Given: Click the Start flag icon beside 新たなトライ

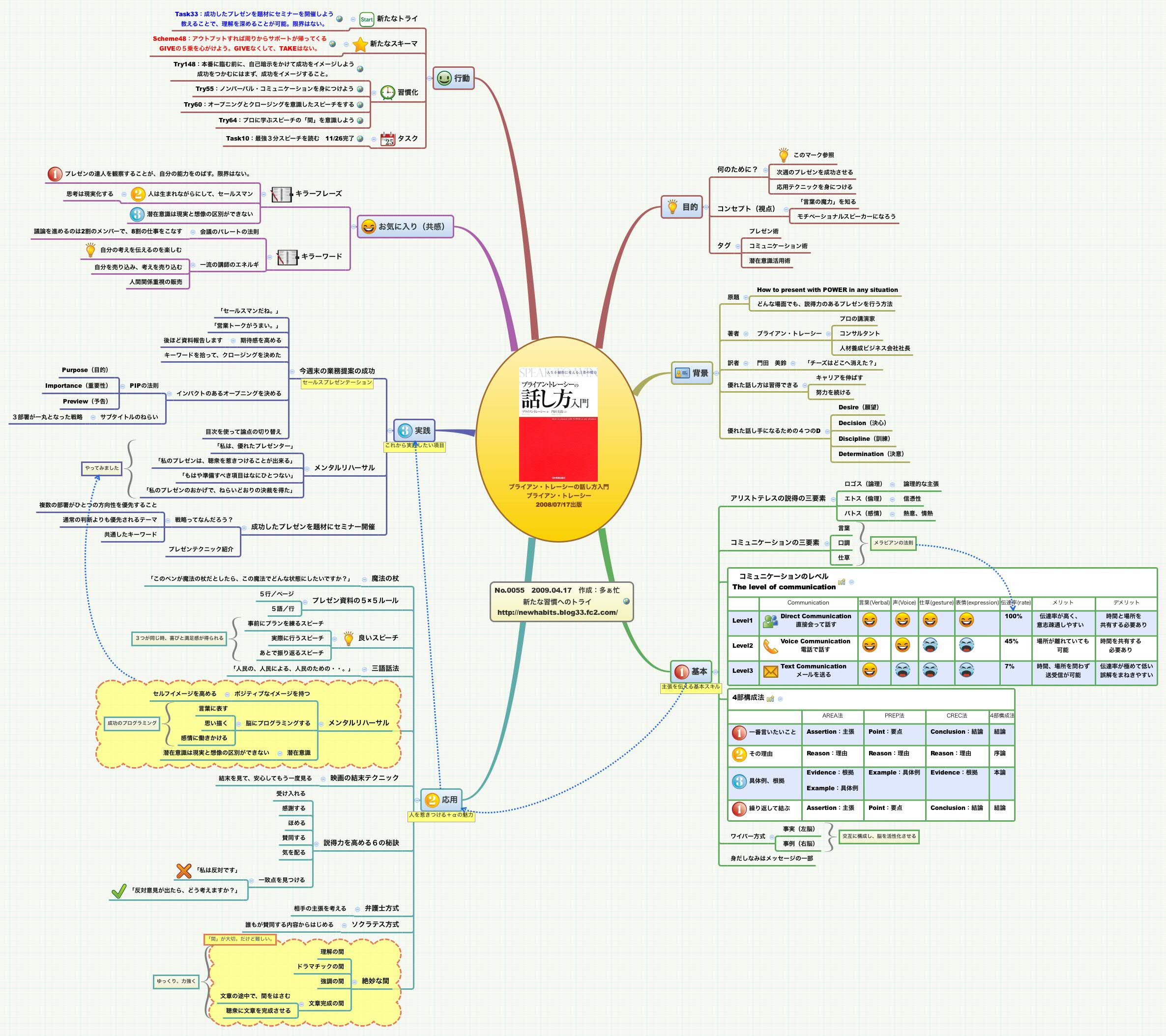Looking at the screenshot, I should (367, 19).
